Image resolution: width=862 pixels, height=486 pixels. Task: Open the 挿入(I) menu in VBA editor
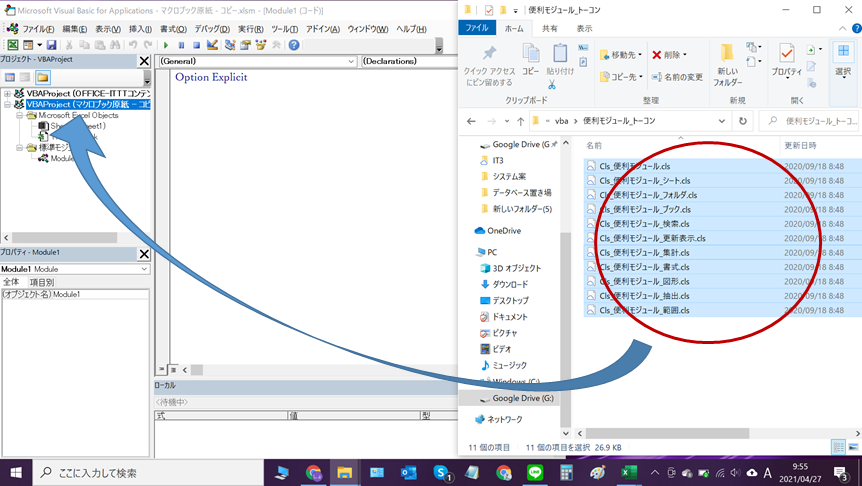pos(140,29)
